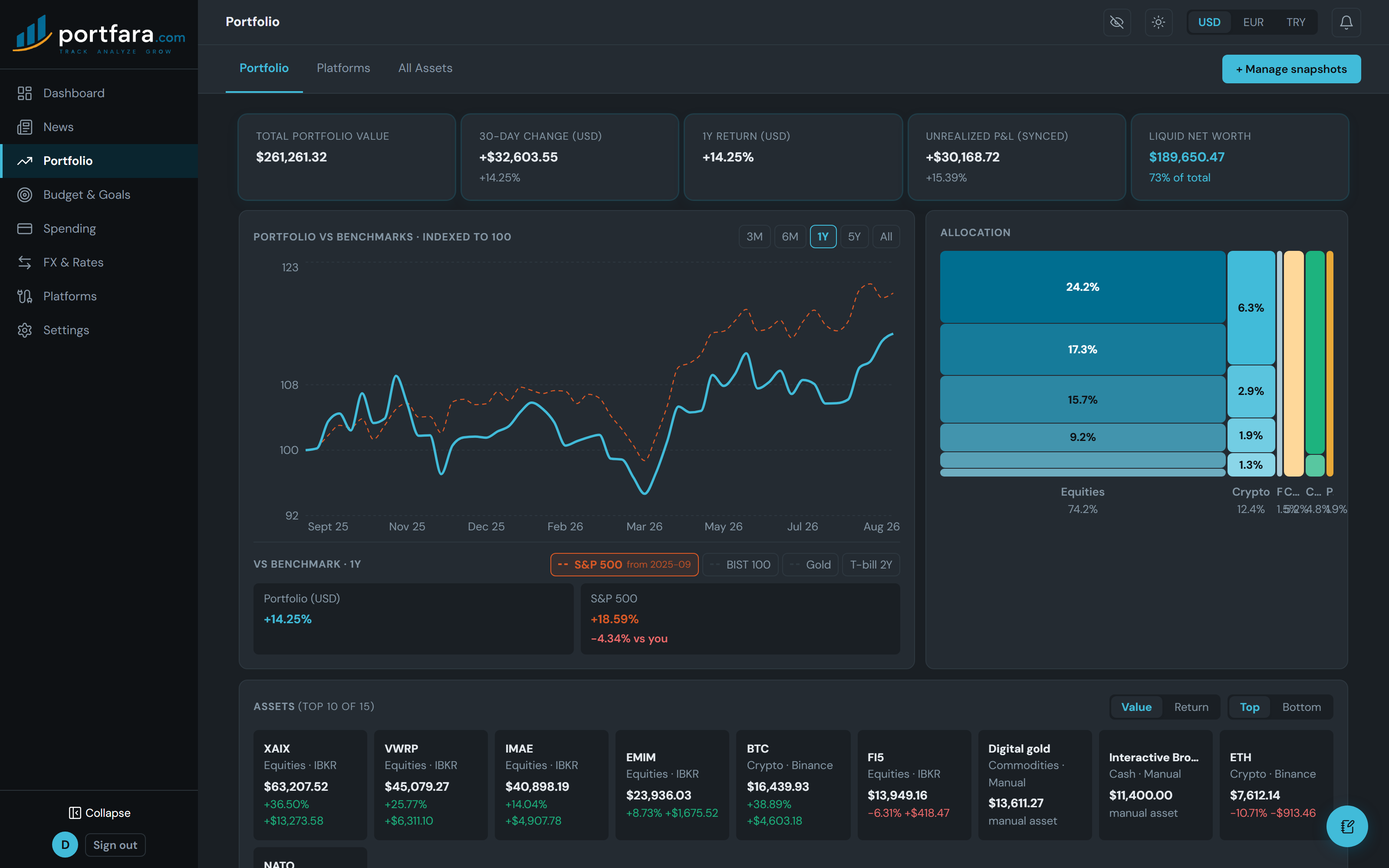The image size is (1389, 868).
Task: Go to Dashboard in sidebar
Action: tap(99, 93)
